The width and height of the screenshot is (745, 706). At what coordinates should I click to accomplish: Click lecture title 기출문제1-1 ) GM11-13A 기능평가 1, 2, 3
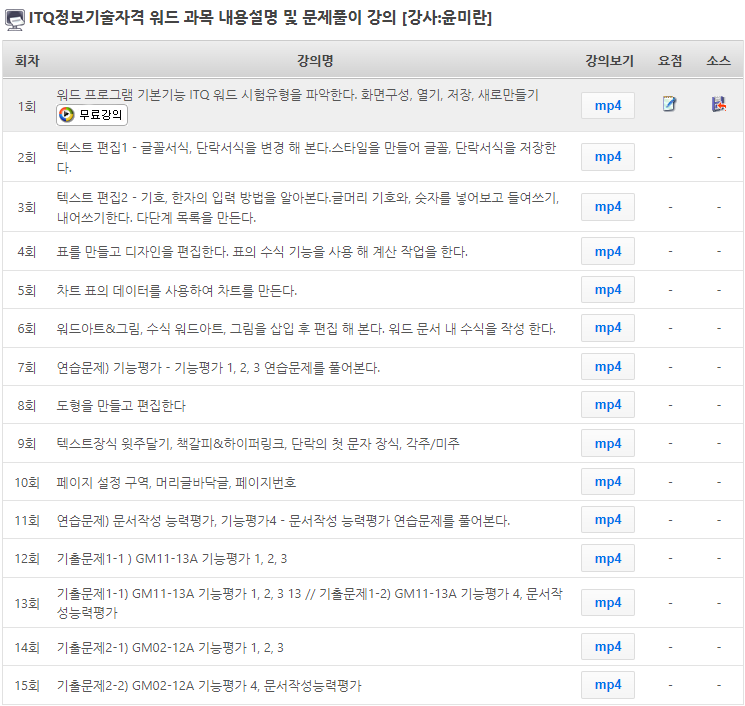(172, 559)
